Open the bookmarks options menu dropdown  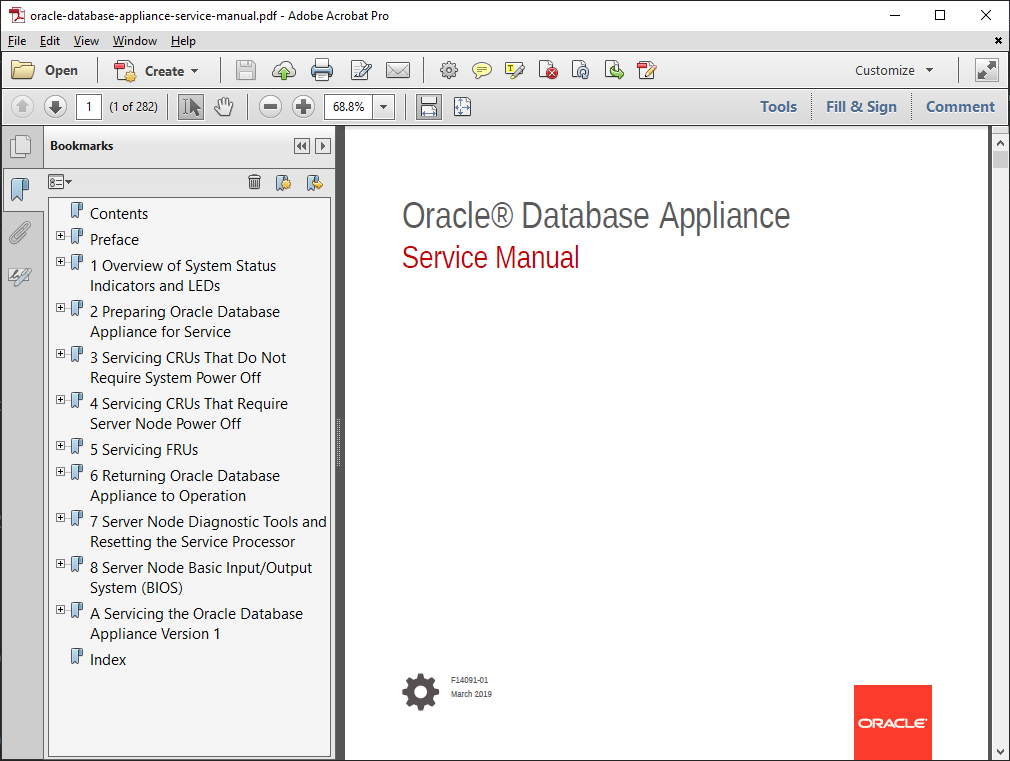[60, 182]
